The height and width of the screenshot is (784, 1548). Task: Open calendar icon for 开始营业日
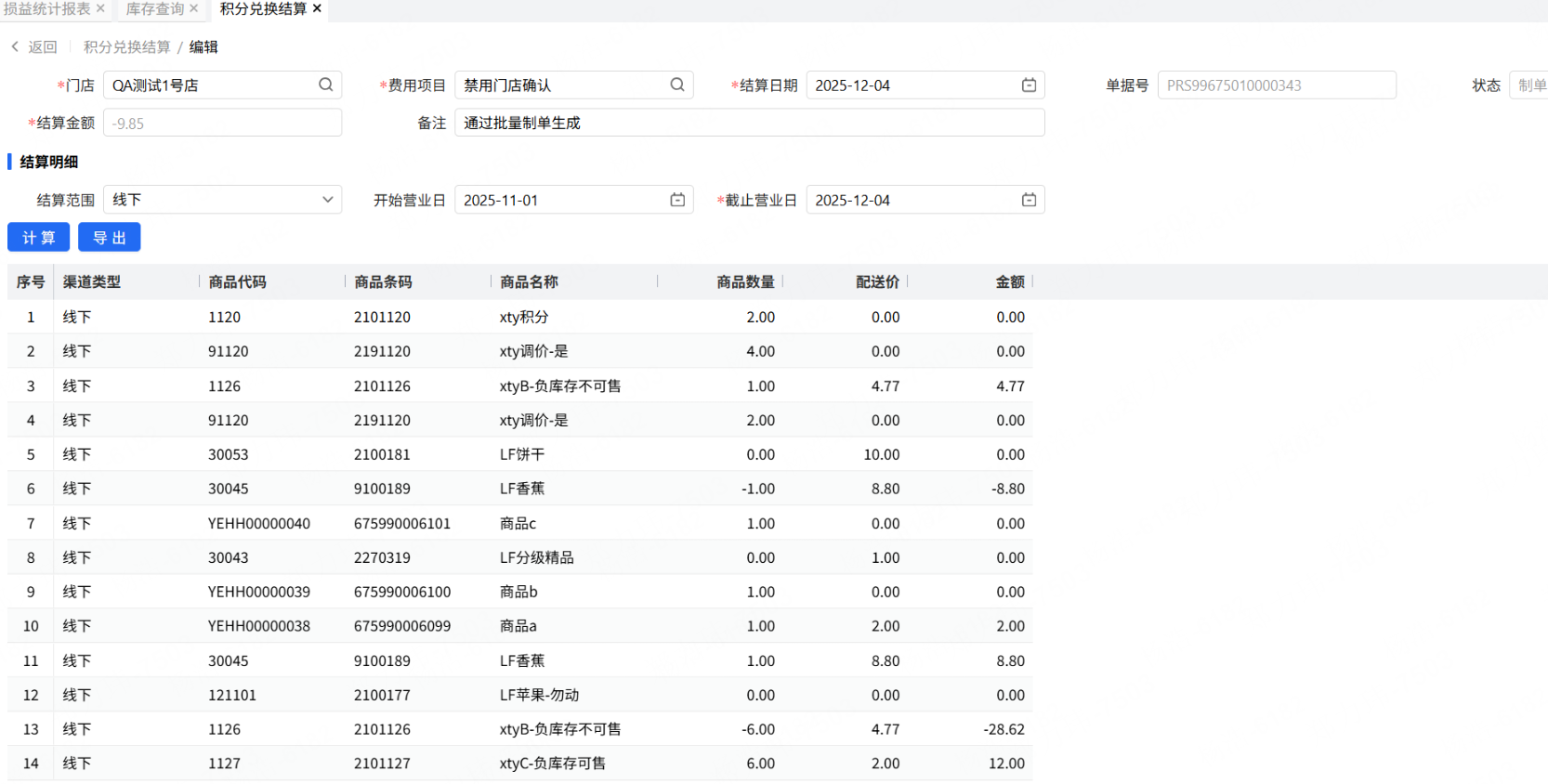coord(677,200)
